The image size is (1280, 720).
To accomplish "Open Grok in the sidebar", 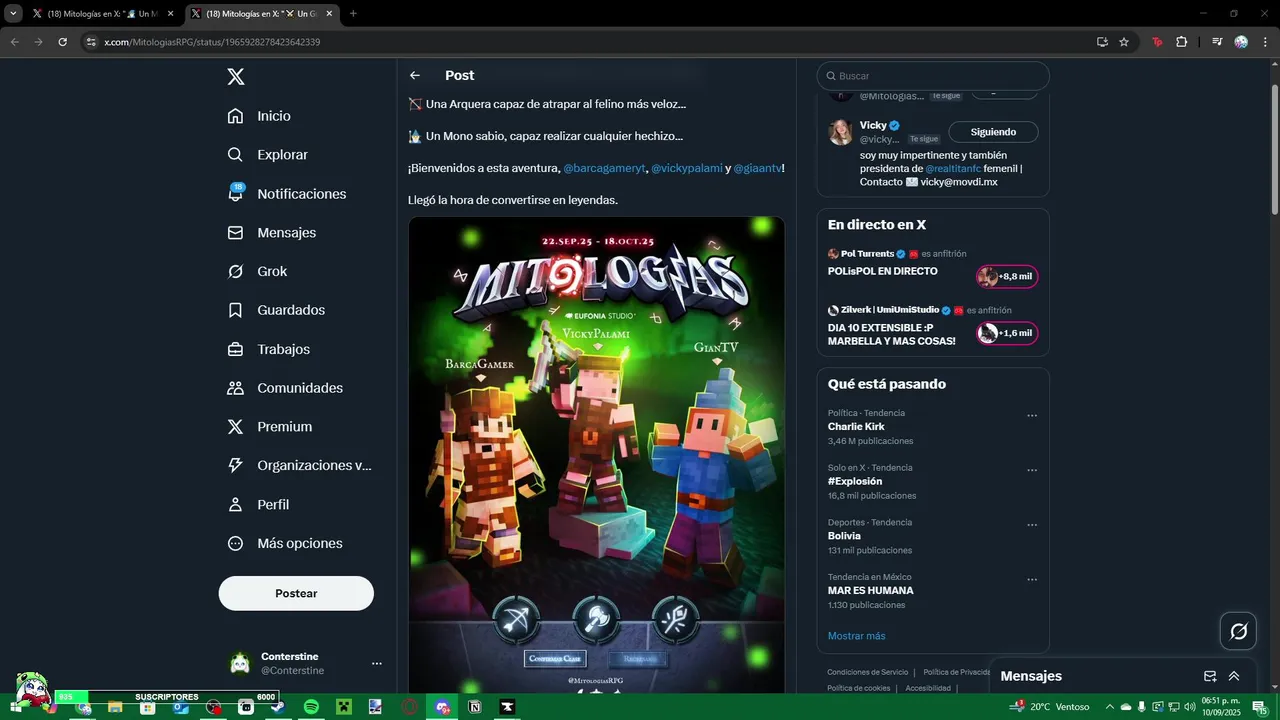I will (257, 271).
